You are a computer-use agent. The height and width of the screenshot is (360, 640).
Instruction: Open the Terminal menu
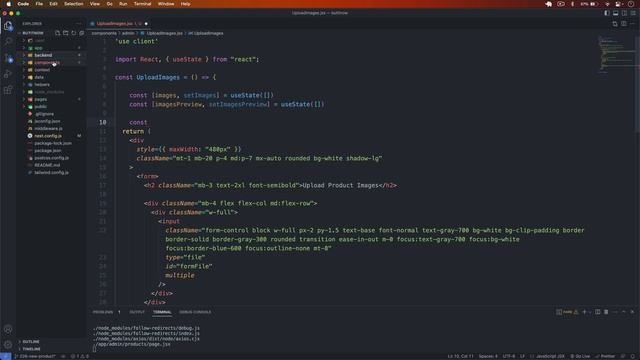pos(142,4)
